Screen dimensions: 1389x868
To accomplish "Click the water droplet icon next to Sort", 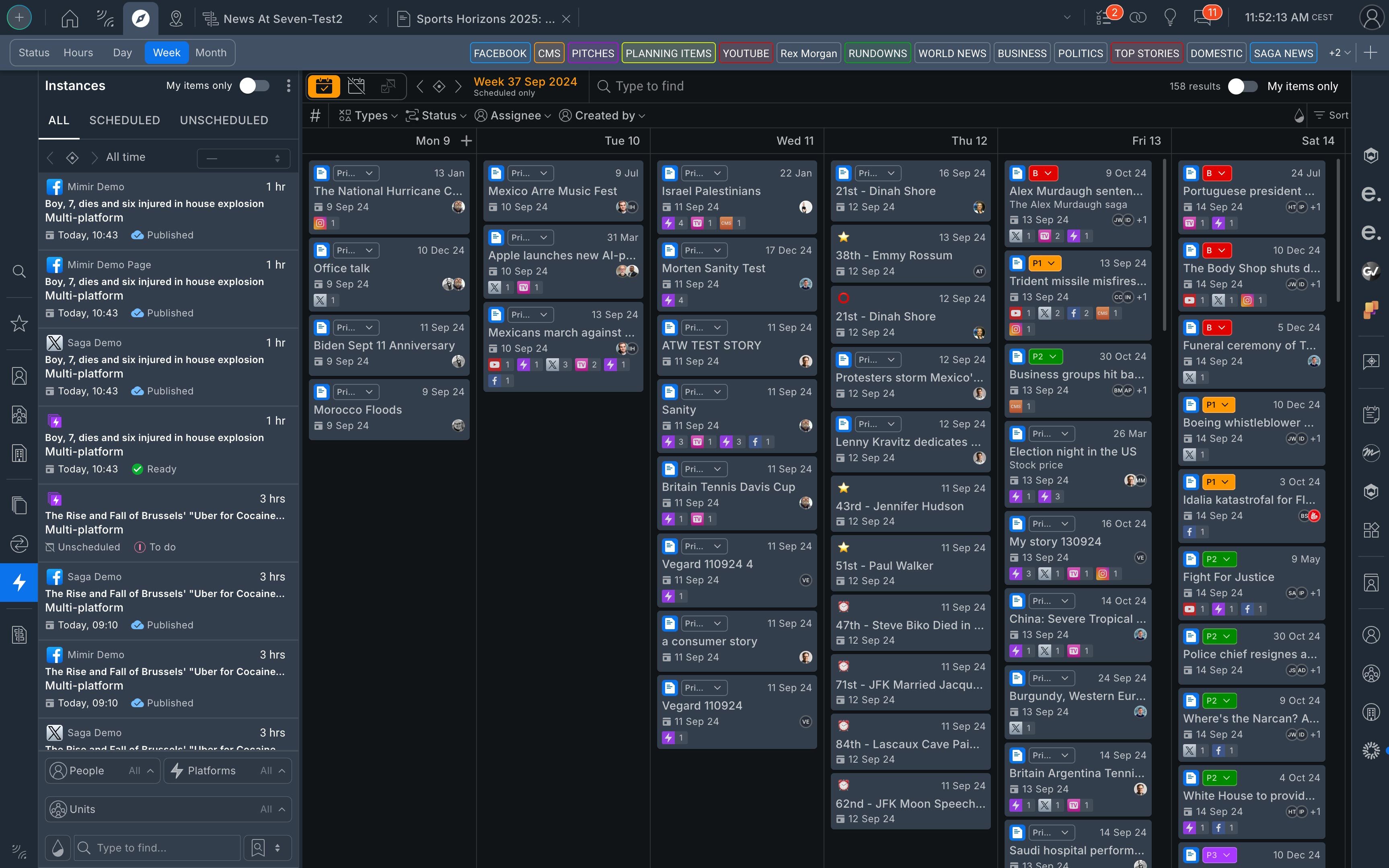I will tap(1299, 115).
